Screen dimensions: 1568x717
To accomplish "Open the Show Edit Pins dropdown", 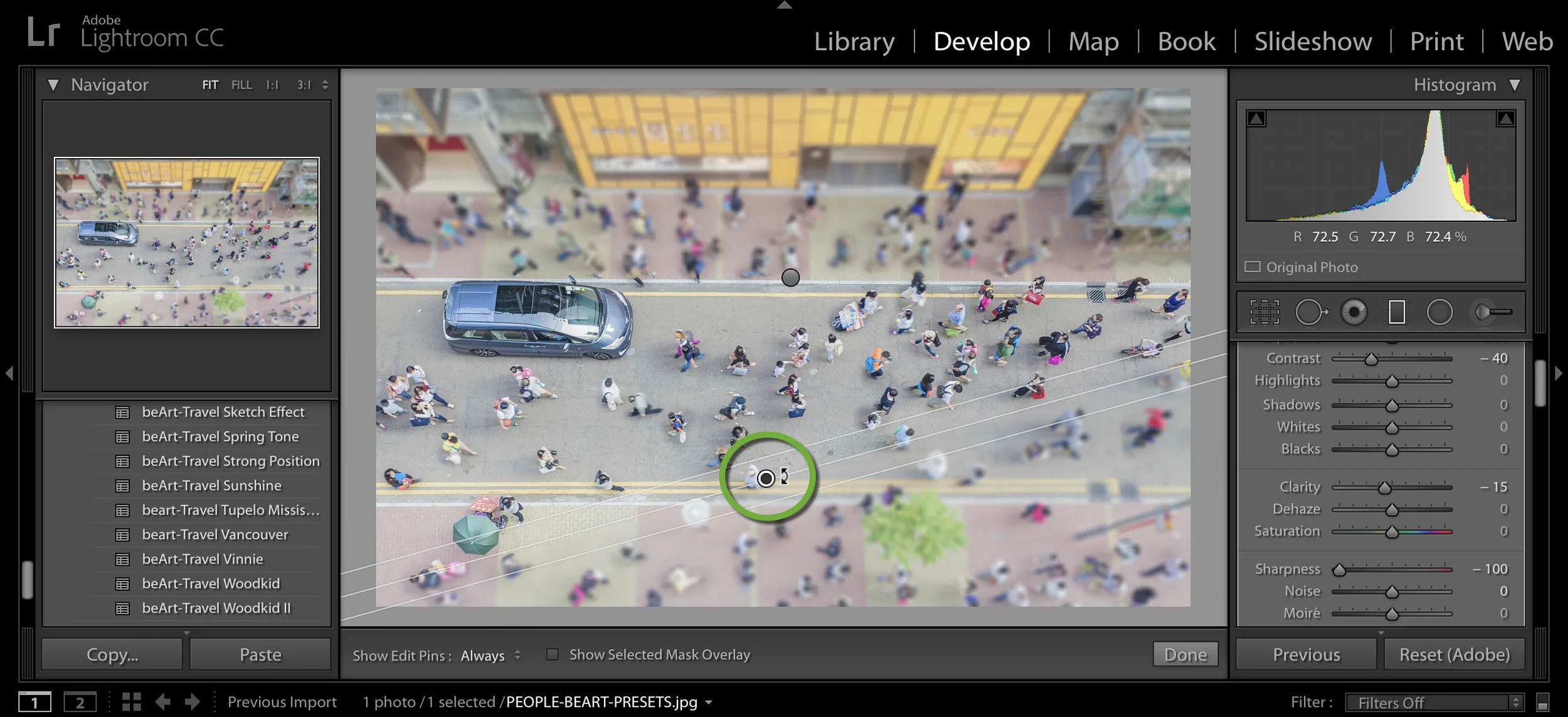I will pos(490,655).
